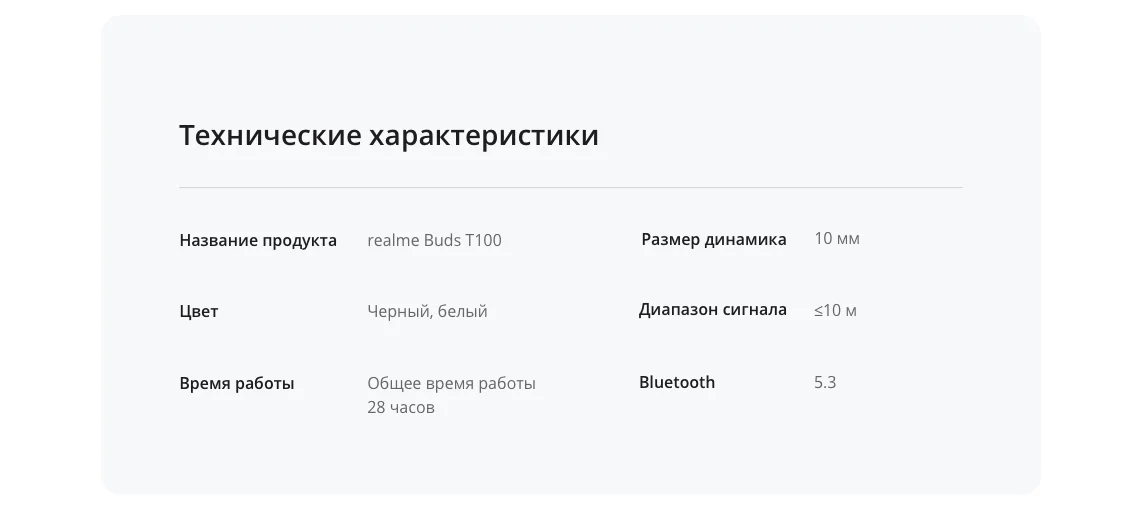Image resolution: width=1142 pixels, height=512 pixels.
Task: Select the realme Buds T100 value text
Action: click(434, 240)
